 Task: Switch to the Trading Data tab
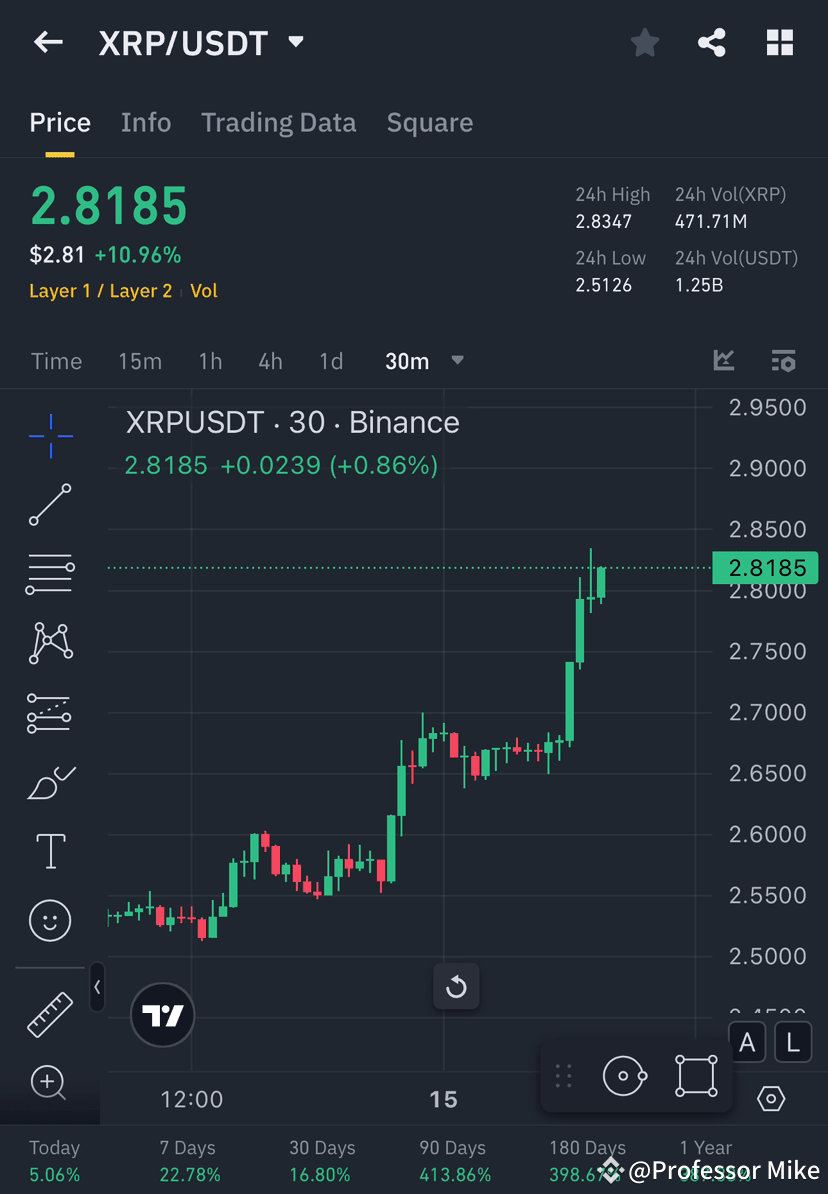point(278,122)
